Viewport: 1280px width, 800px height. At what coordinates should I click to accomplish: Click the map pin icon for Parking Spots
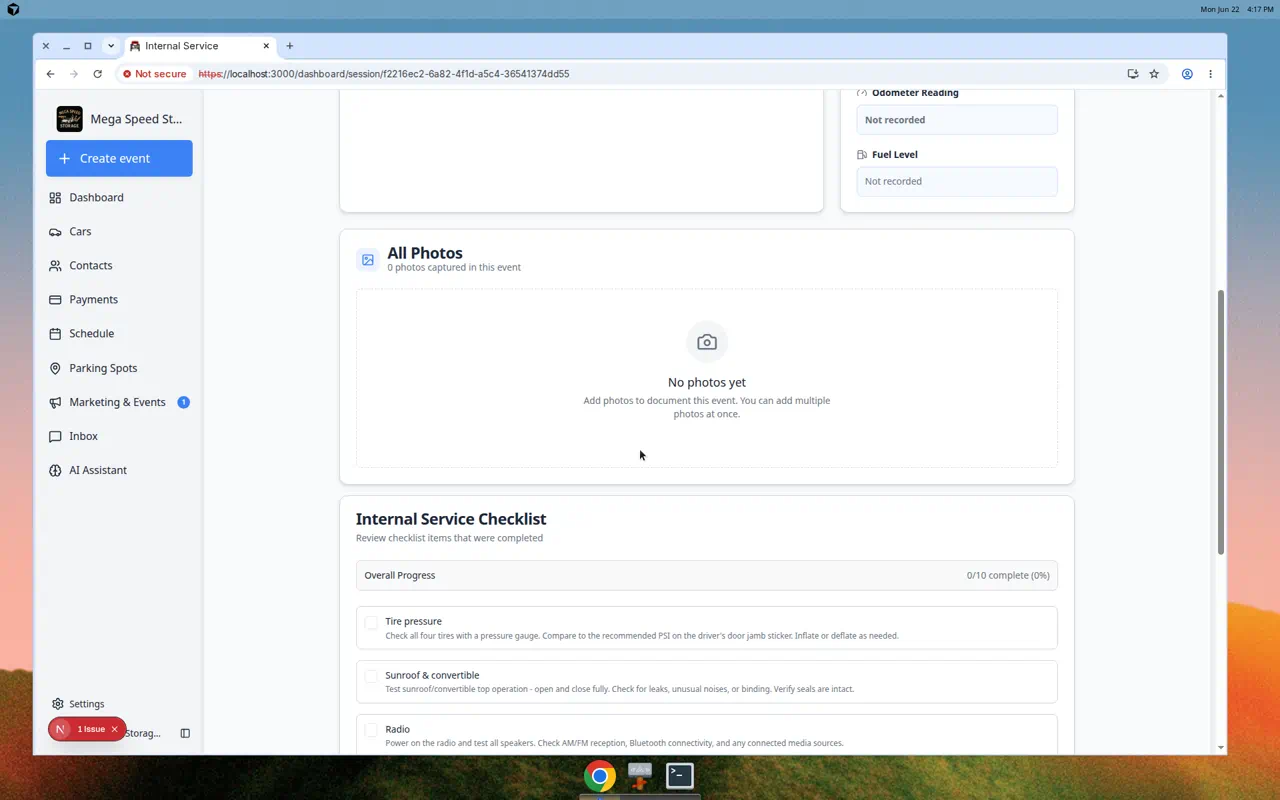(x=55, y=368)
